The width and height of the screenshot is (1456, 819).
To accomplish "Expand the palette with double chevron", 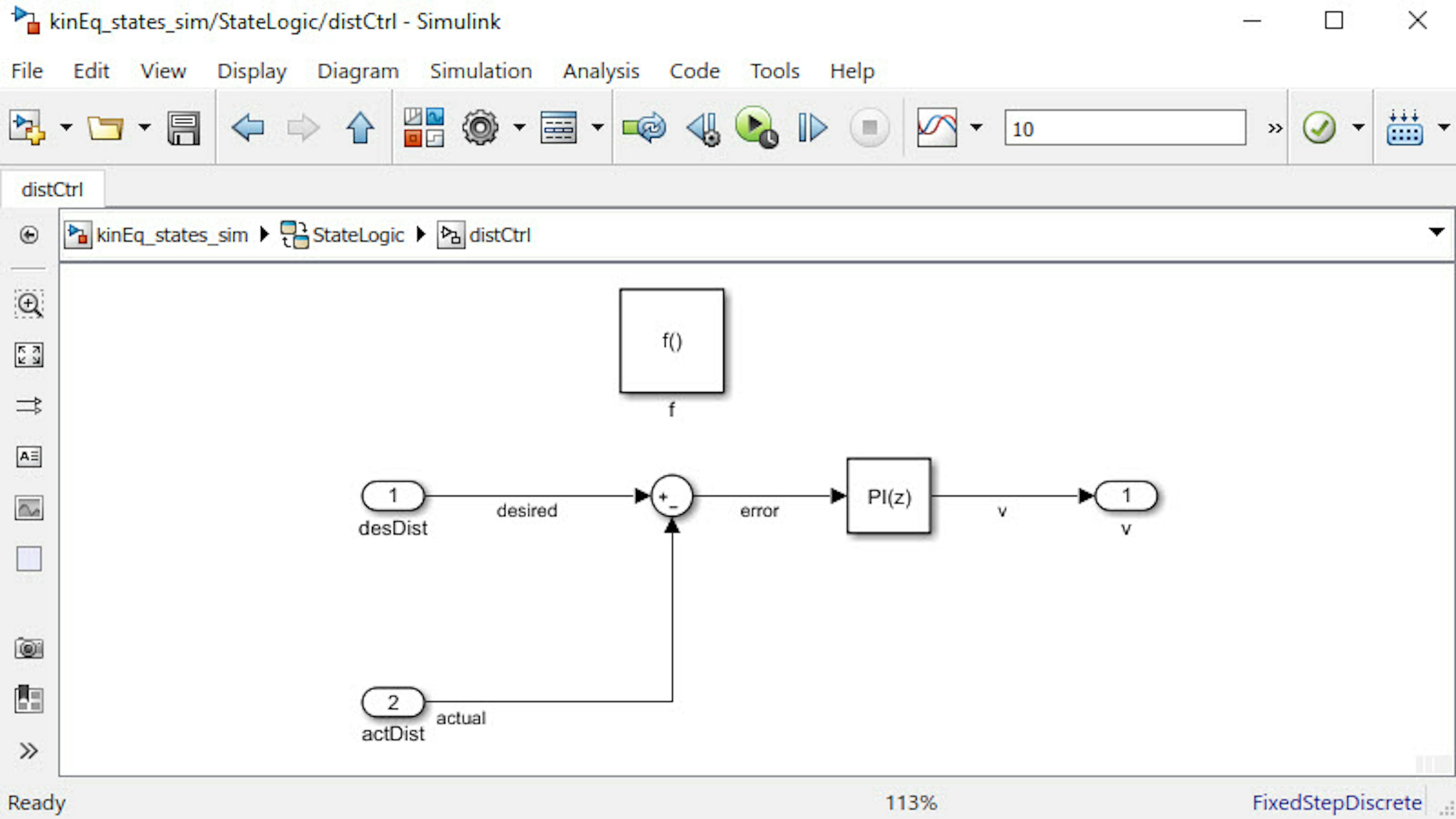I will pyautogui.click(x=29, y=751).
